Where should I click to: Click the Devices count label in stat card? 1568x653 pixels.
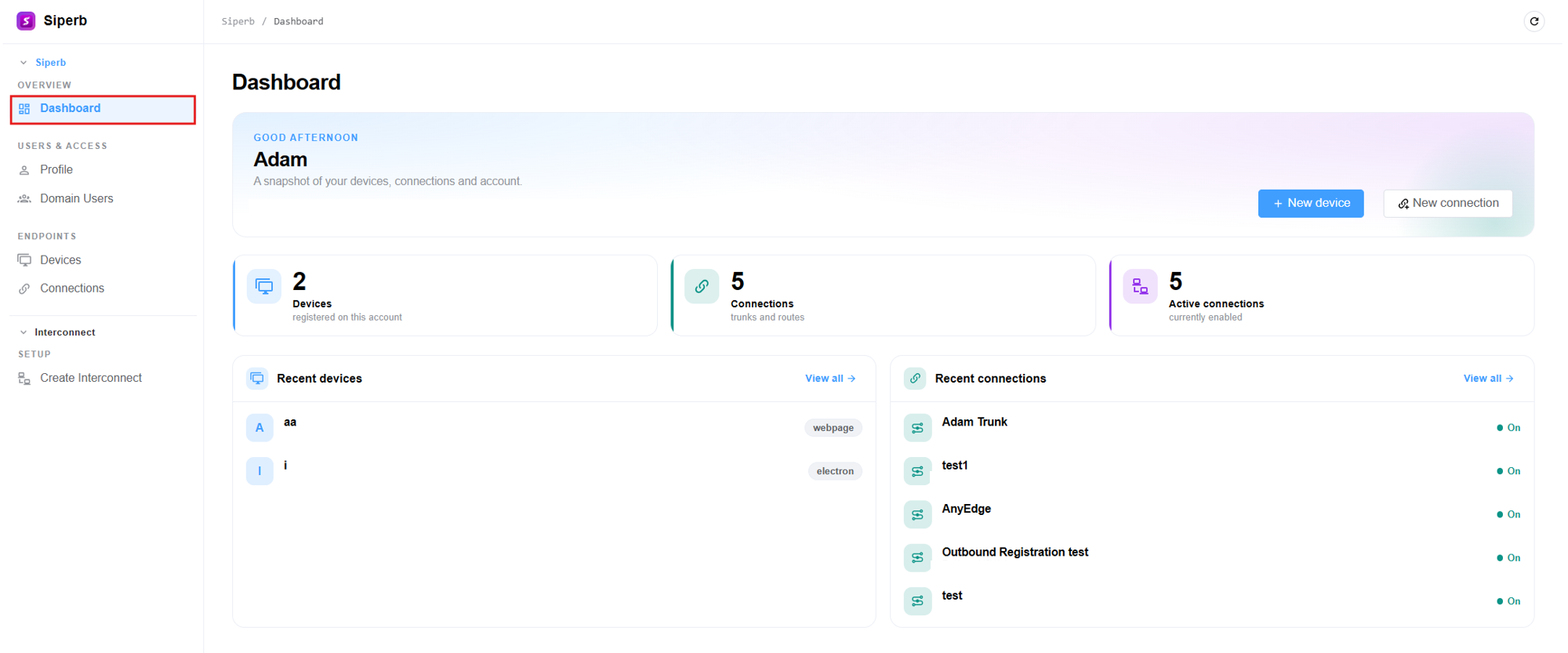[x=312, y=304]
